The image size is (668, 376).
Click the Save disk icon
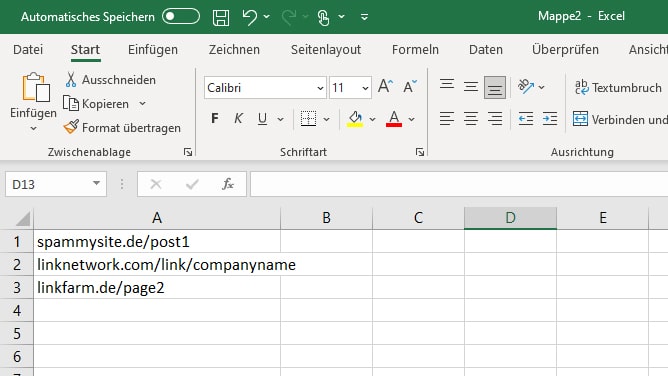(x=221, y=17)
